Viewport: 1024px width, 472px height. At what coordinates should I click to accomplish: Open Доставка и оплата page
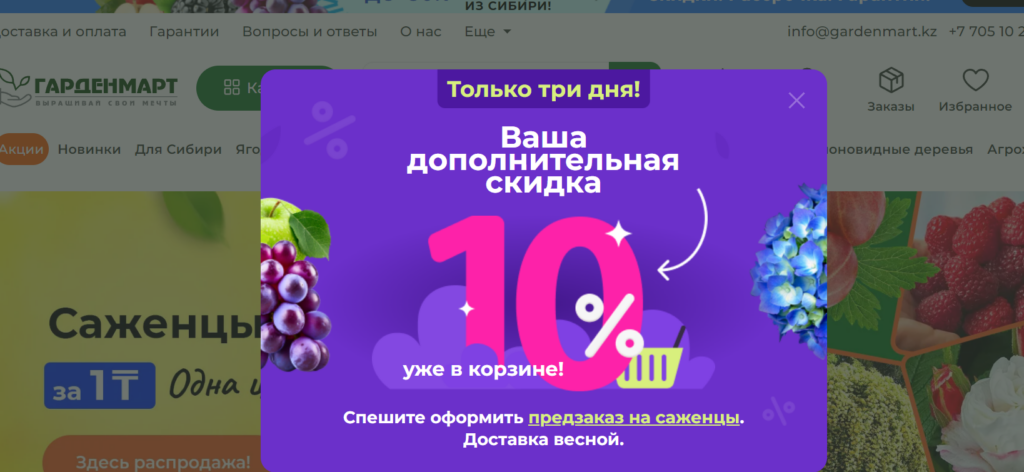61,31
